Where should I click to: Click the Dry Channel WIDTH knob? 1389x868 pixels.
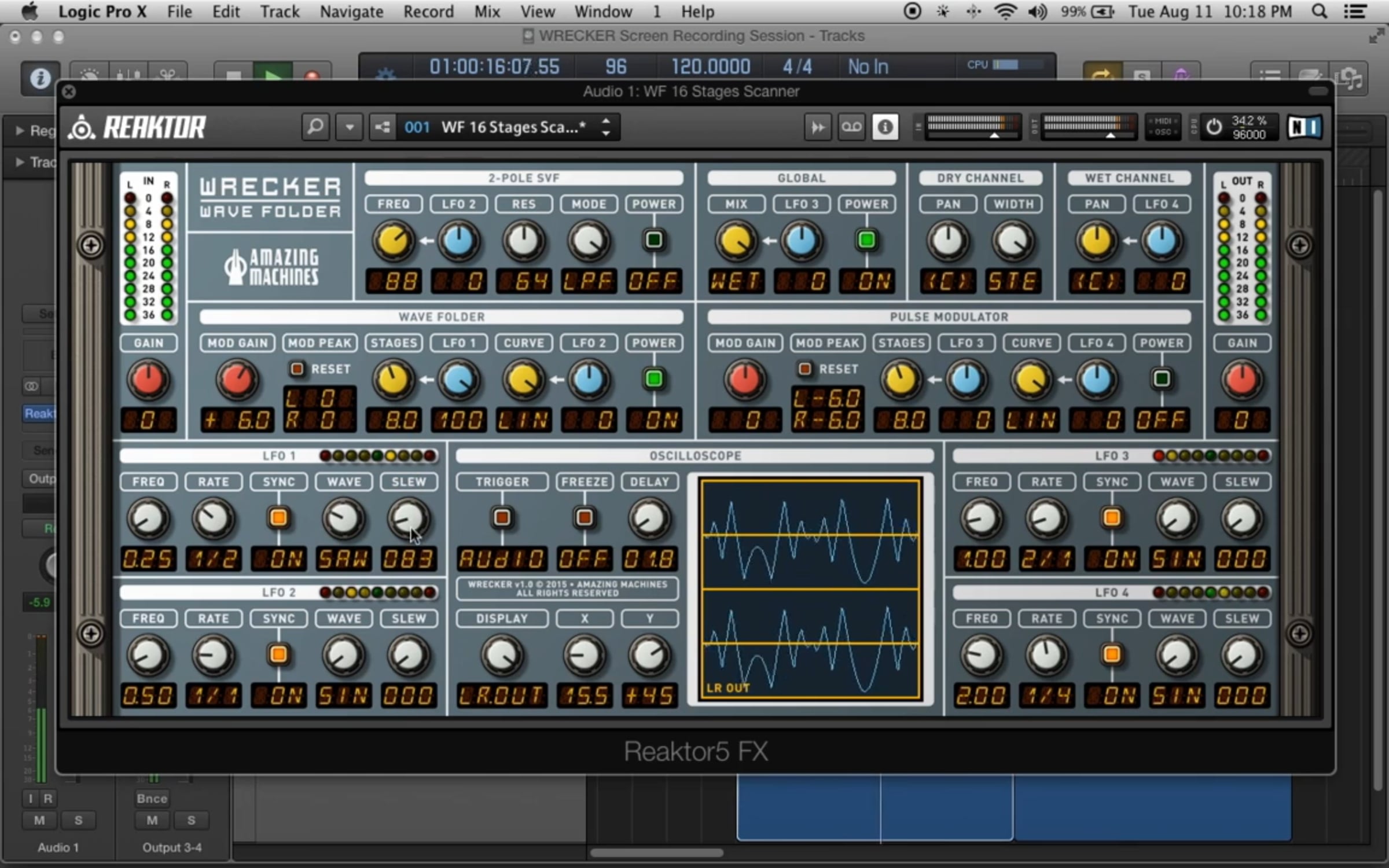pos(1013,240)
